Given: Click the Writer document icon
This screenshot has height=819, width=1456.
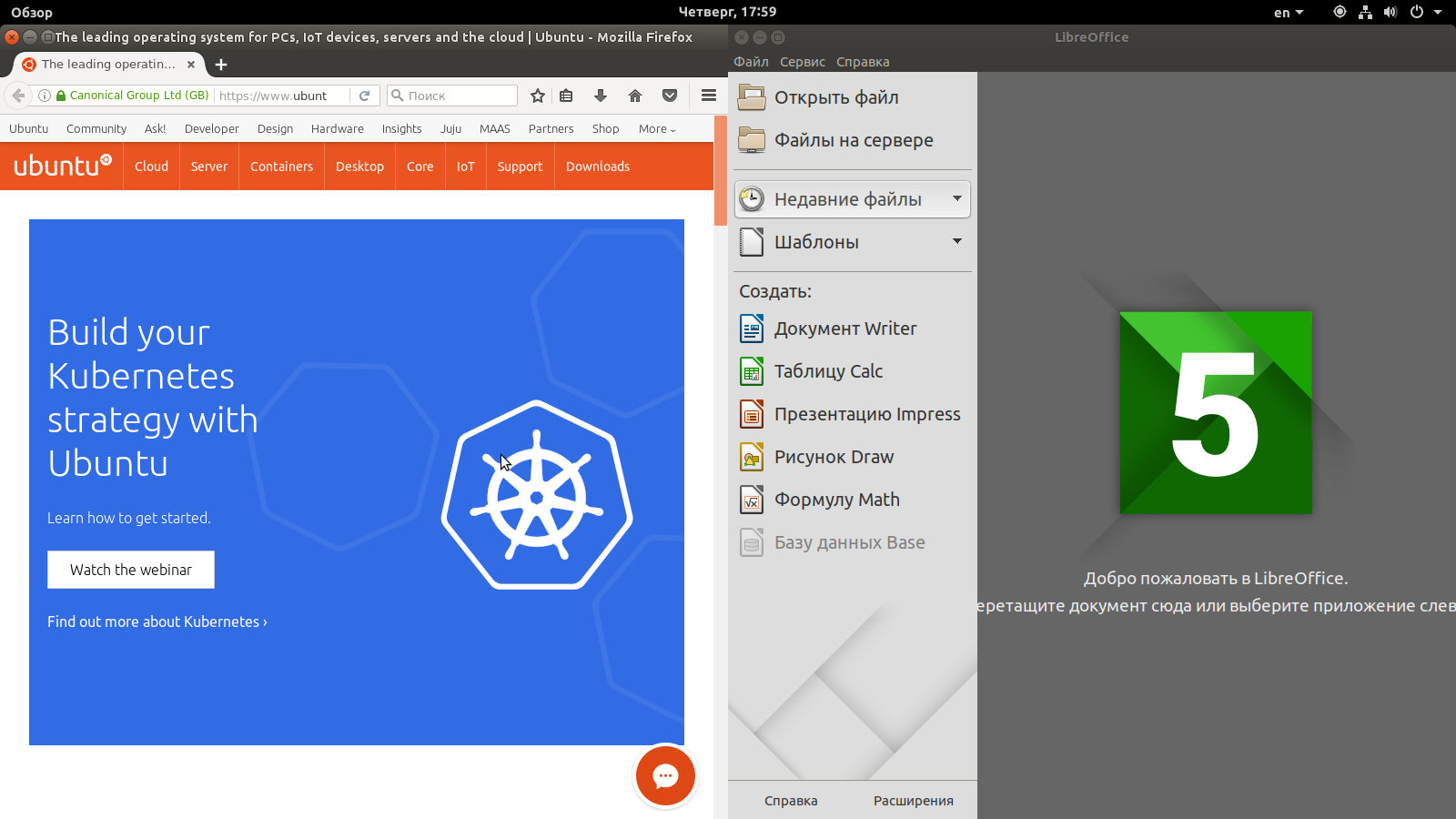Looking at the screenshot, I should pyautogui.click(x=752, y=329).
